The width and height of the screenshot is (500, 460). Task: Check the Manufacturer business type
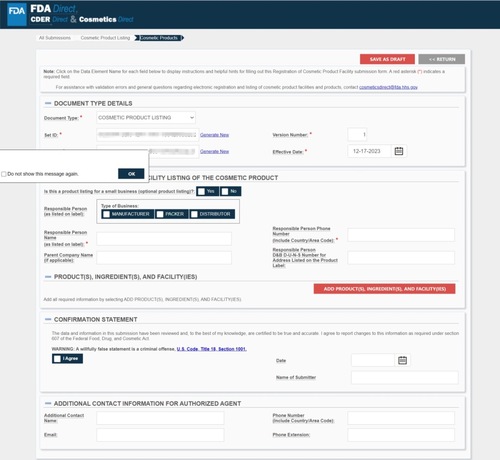(106, 214)
